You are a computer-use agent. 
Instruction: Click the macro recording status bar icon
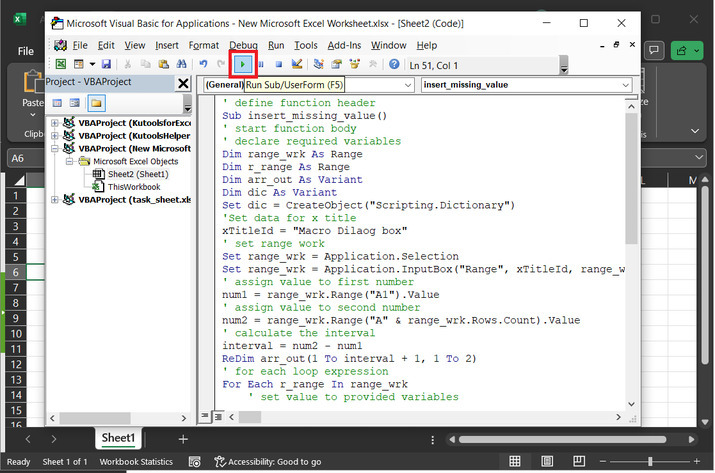click(195, 462)
